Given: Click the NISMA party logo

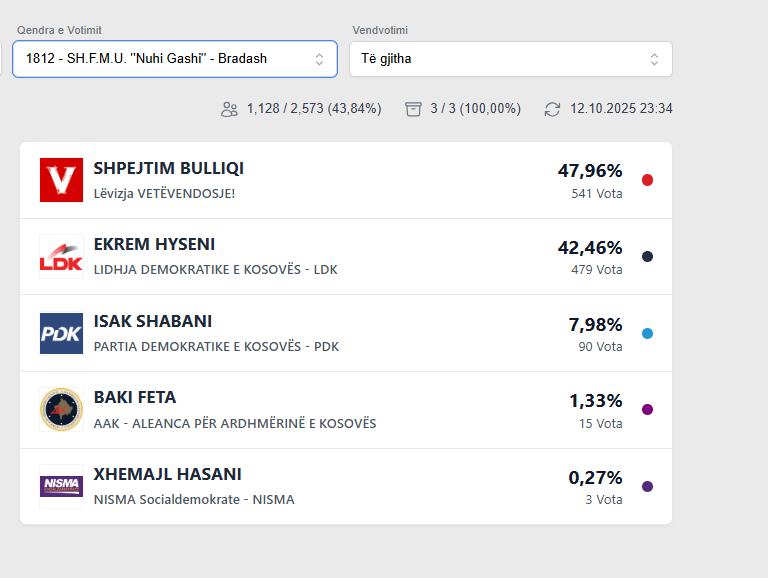Looking at the screenshot, I should (x=61, y=486).
